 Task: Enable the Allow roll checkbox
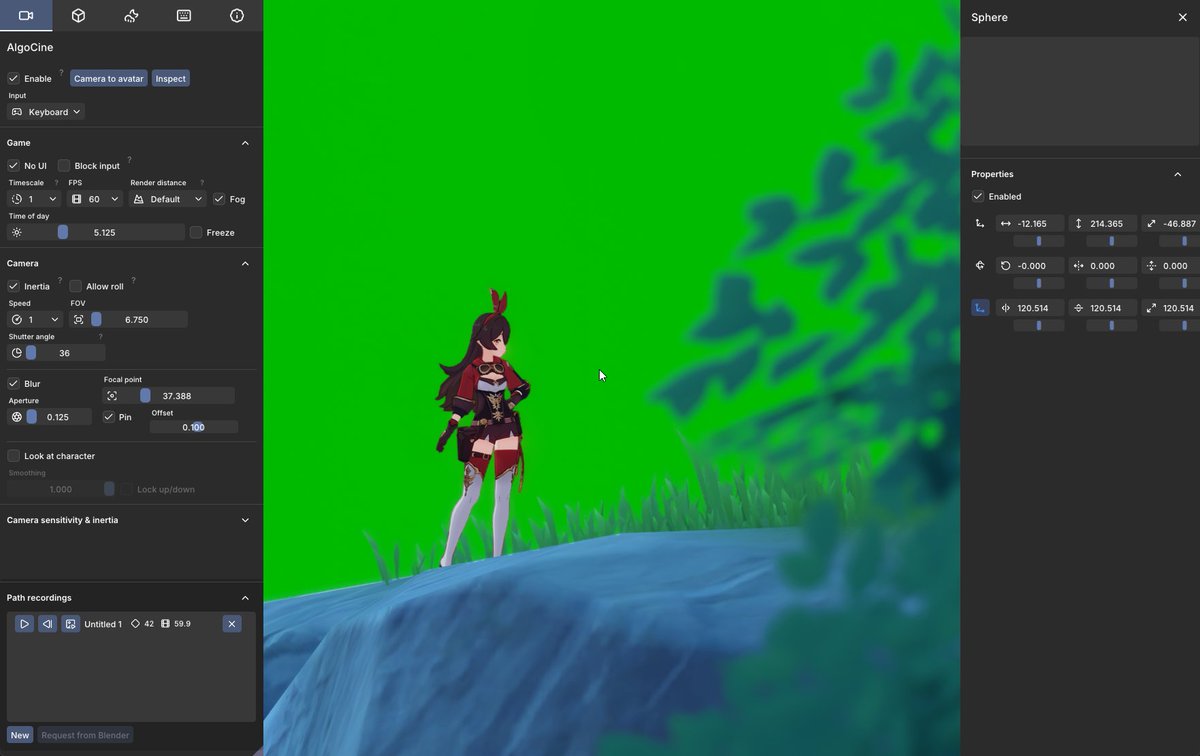(75, 286)
